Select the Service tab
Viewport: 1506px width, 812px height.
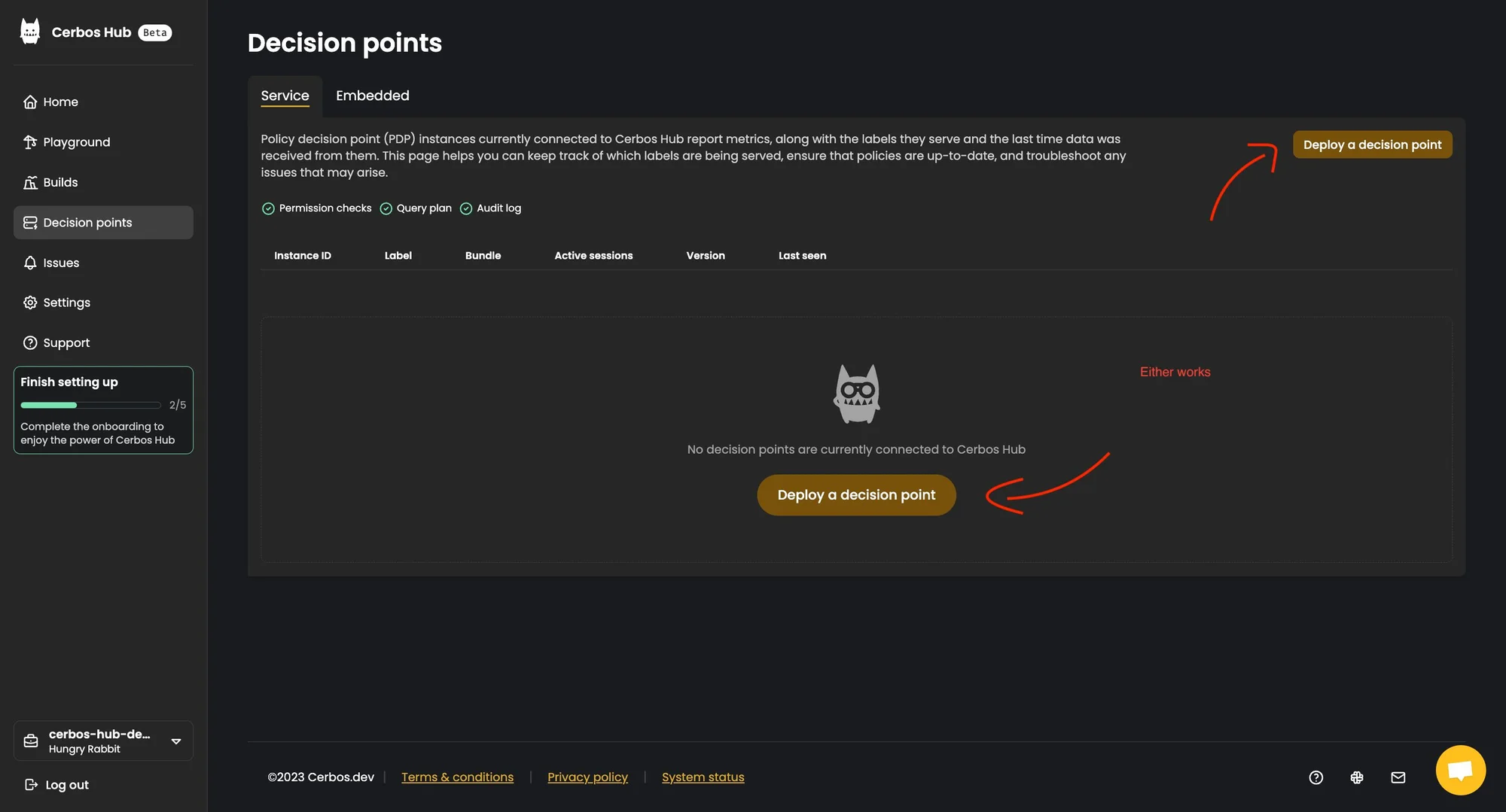coord(285,96)
